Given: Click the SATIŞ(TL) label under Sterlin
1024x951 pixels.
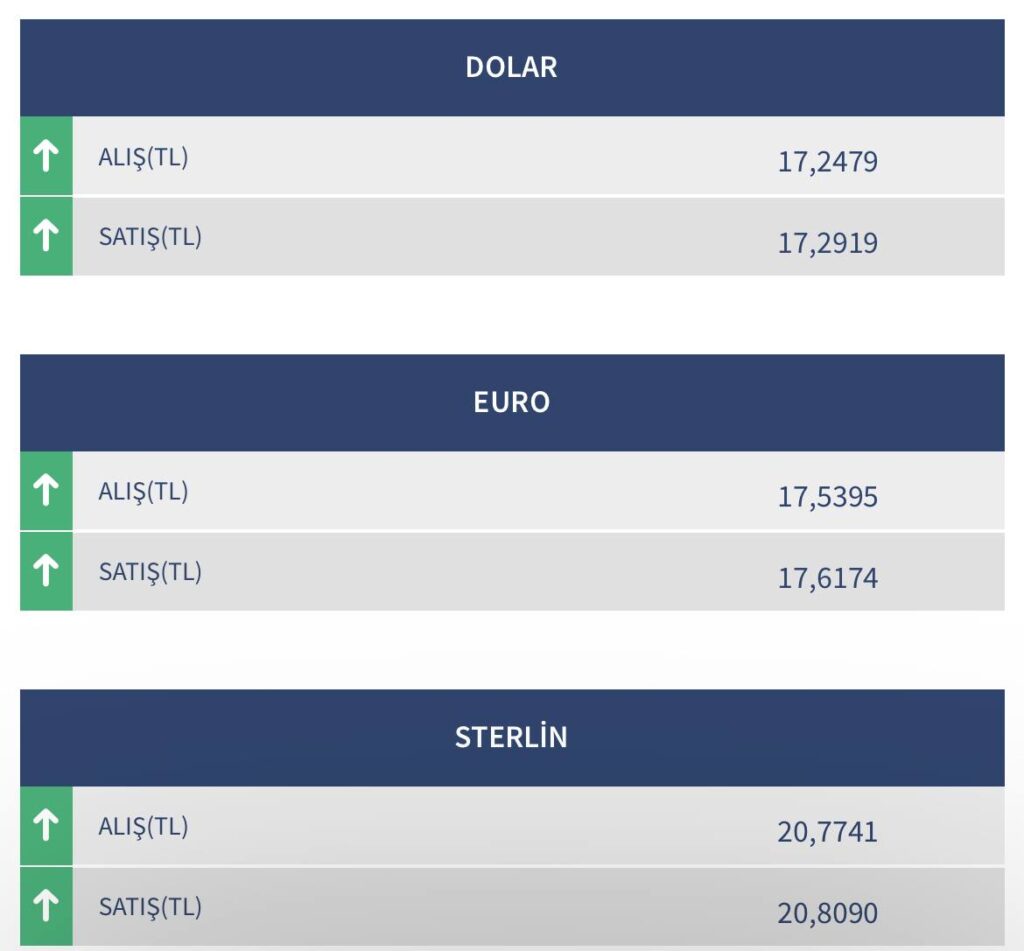Looking at the screenshot, I should tap(150, 907).
